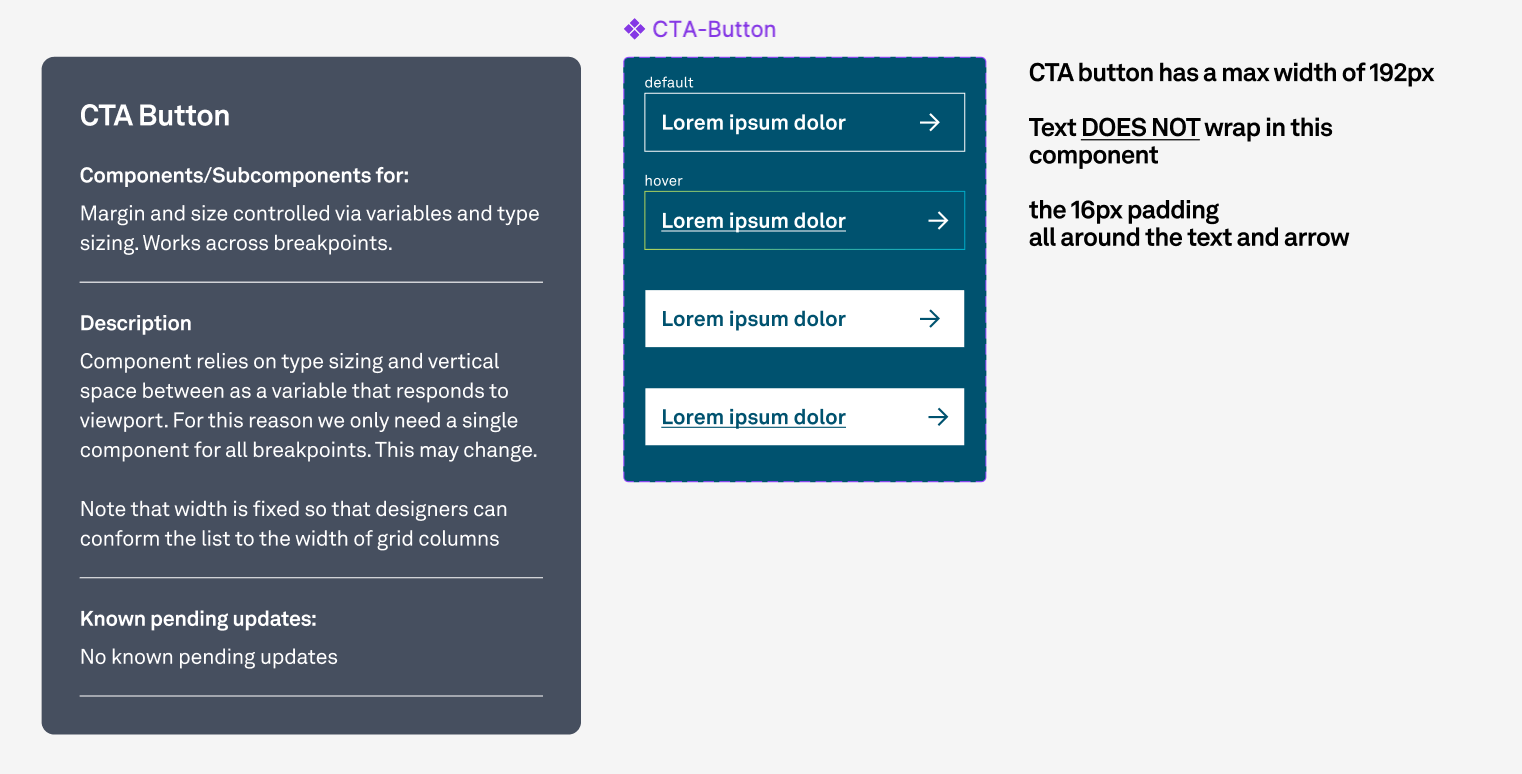Select the 'Components/Subcomponents for:' heading

(245, 175)
